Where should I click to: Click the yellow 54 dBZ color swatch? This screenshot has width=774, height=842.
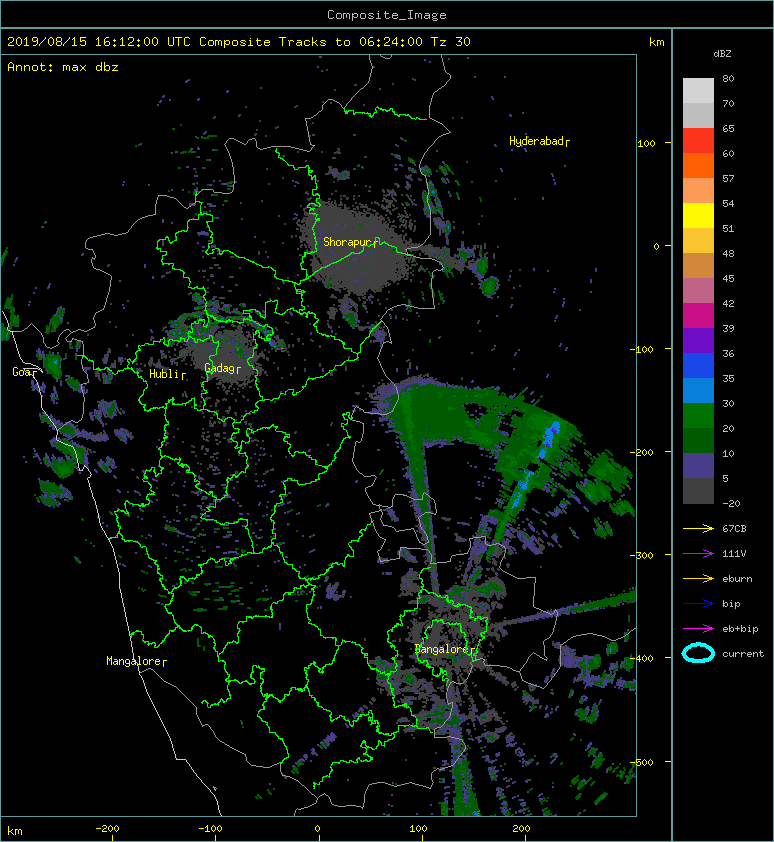698,215
